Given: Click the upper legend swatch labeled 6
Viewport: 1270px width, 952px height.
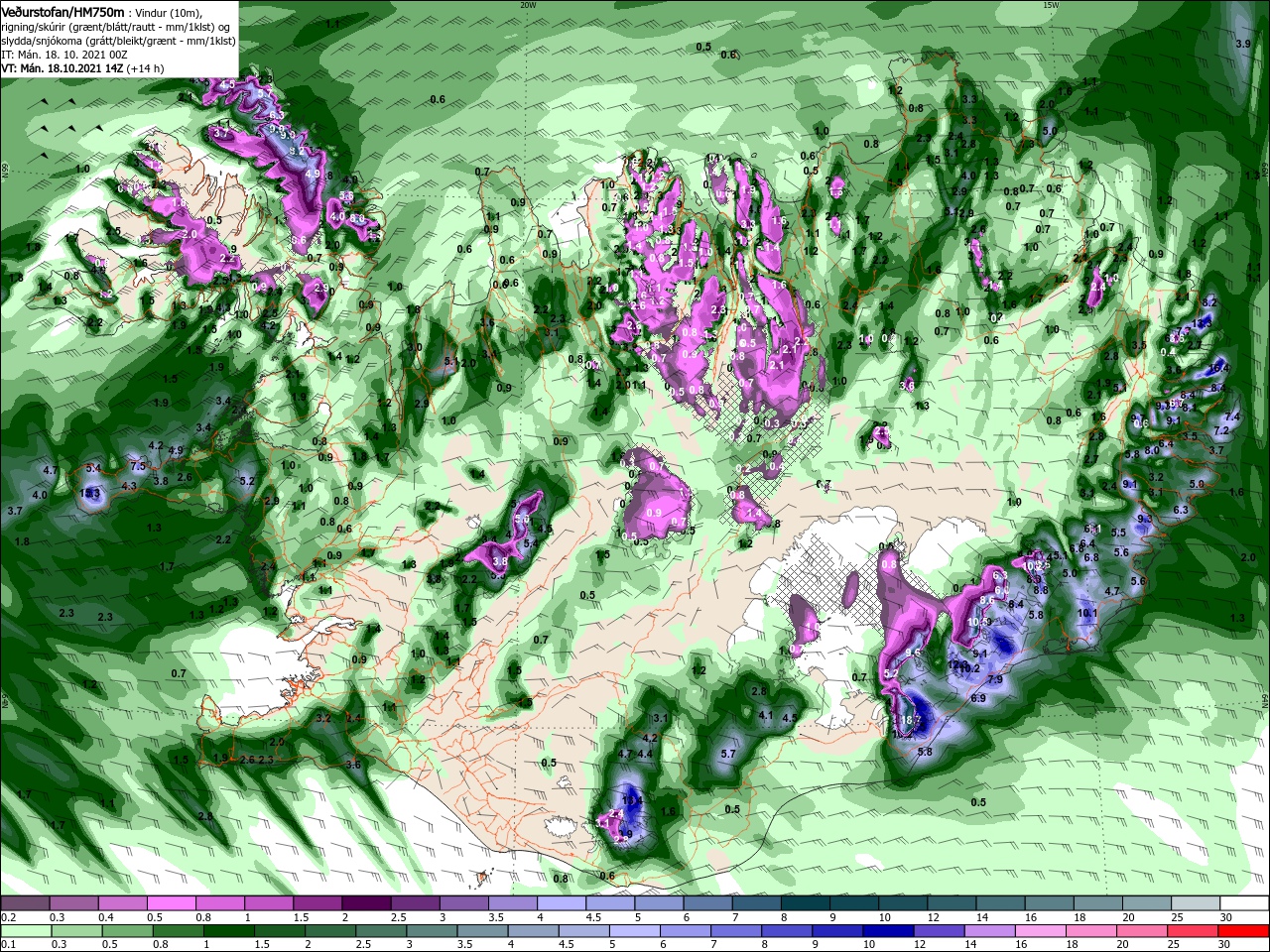Looking at the screenshot, I should (x=707, y=903).
